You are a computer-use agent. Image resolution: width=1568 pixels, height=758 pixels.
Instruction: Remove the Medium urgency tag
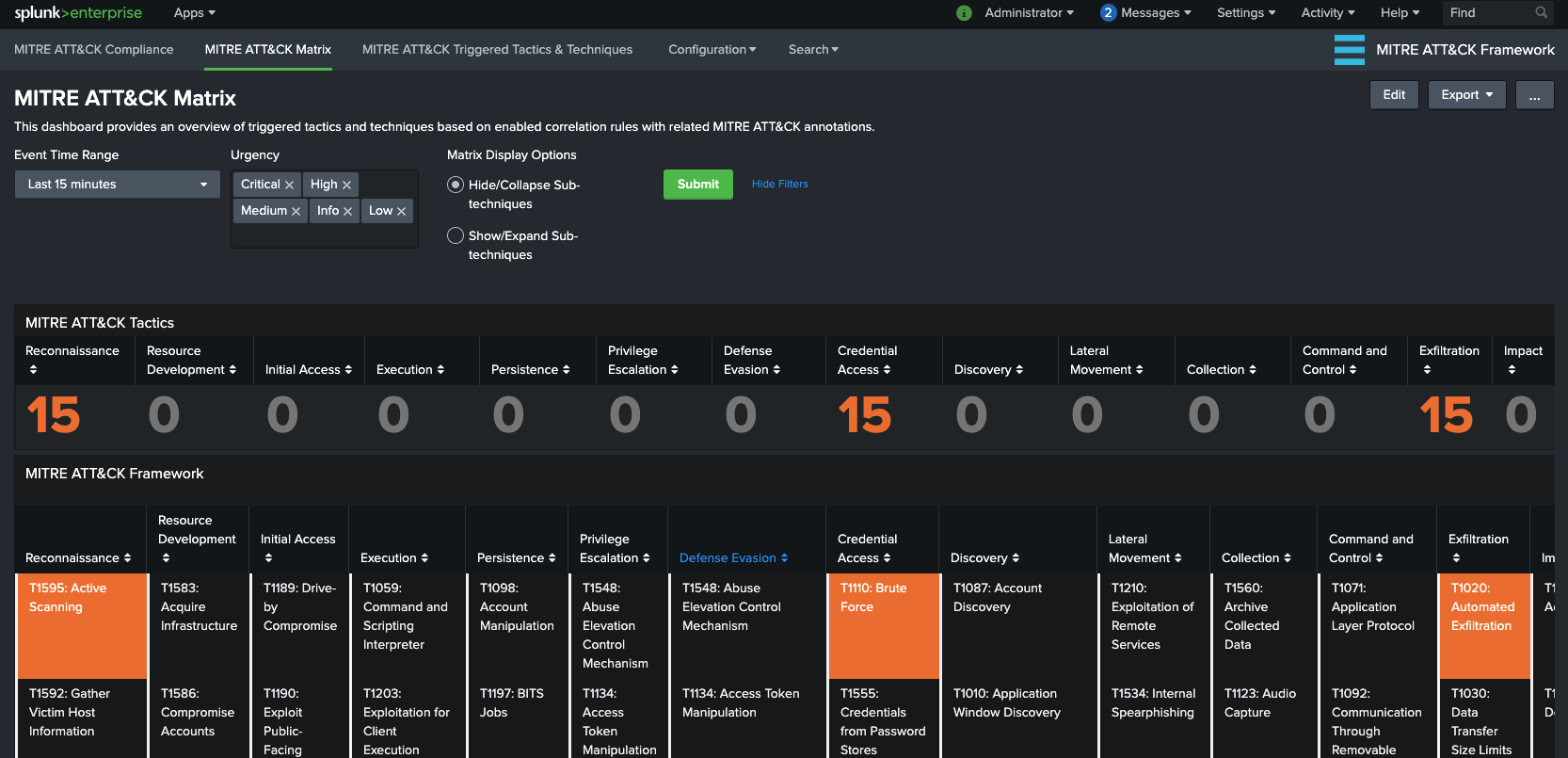click(x=296, y=212)
